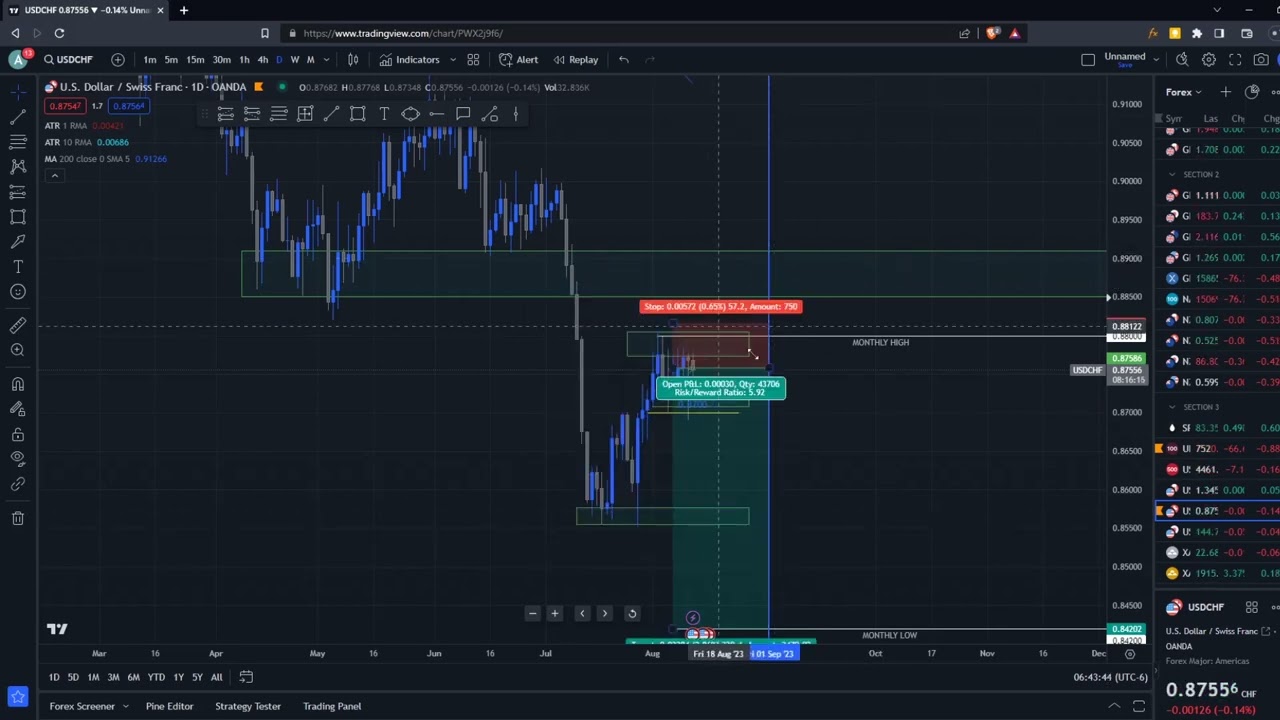The width and height of the screenshot is (1280, 720).
Task: Open the Indicators dialog
Action: pyautogui.click(x=409, y=60)
